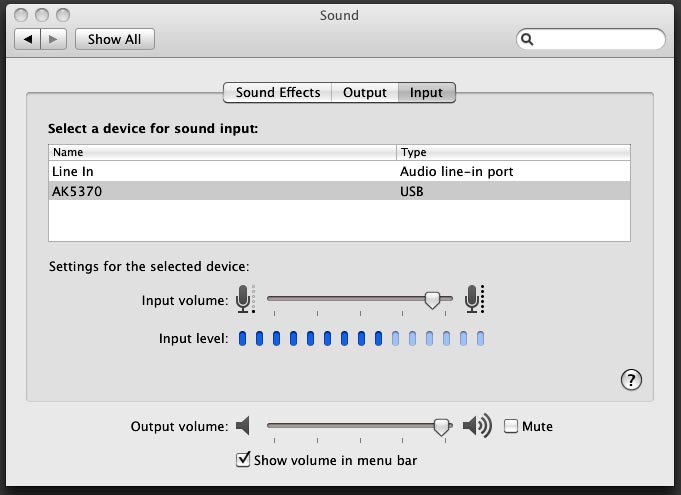This screenshot has width=681, height=495.
Task: Uncheck Show volume in menu bar
Action: pyautogui.click(x=242, y=460)
